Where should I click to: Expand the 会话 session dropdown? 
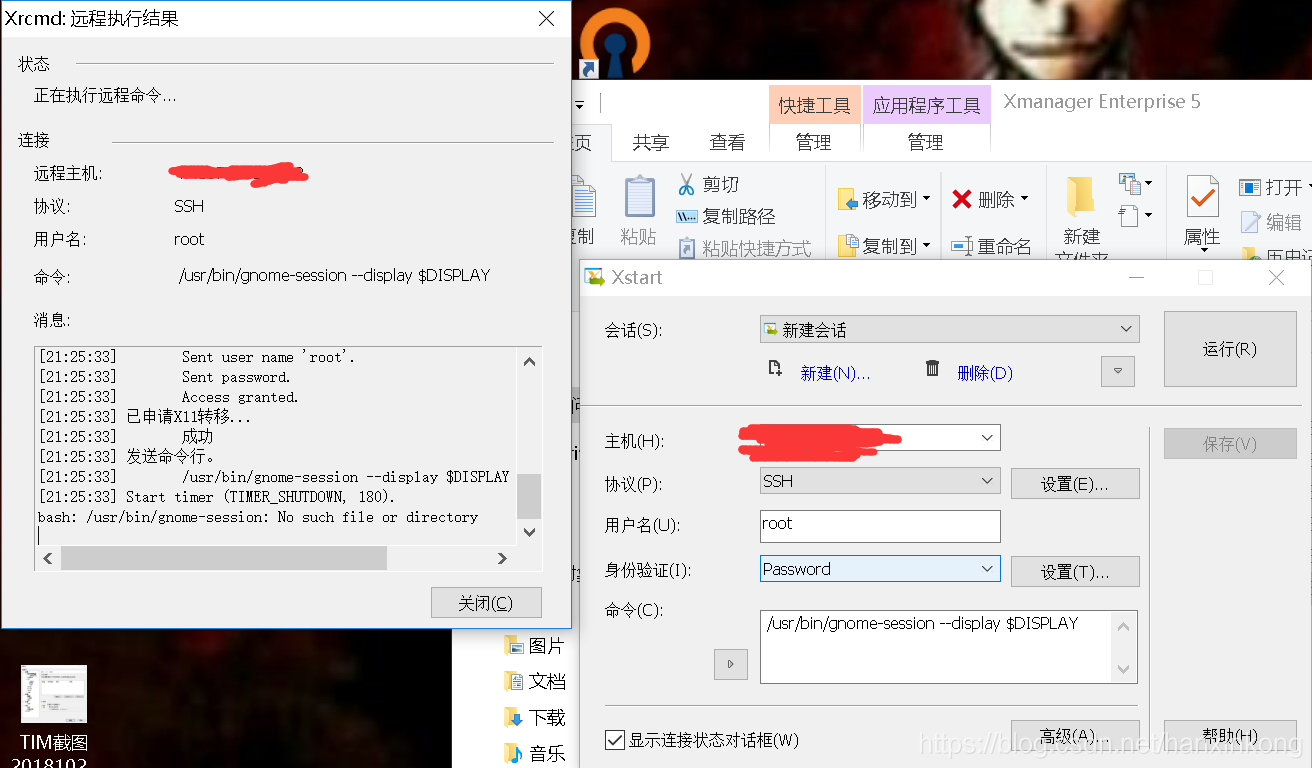(1127, 329)
